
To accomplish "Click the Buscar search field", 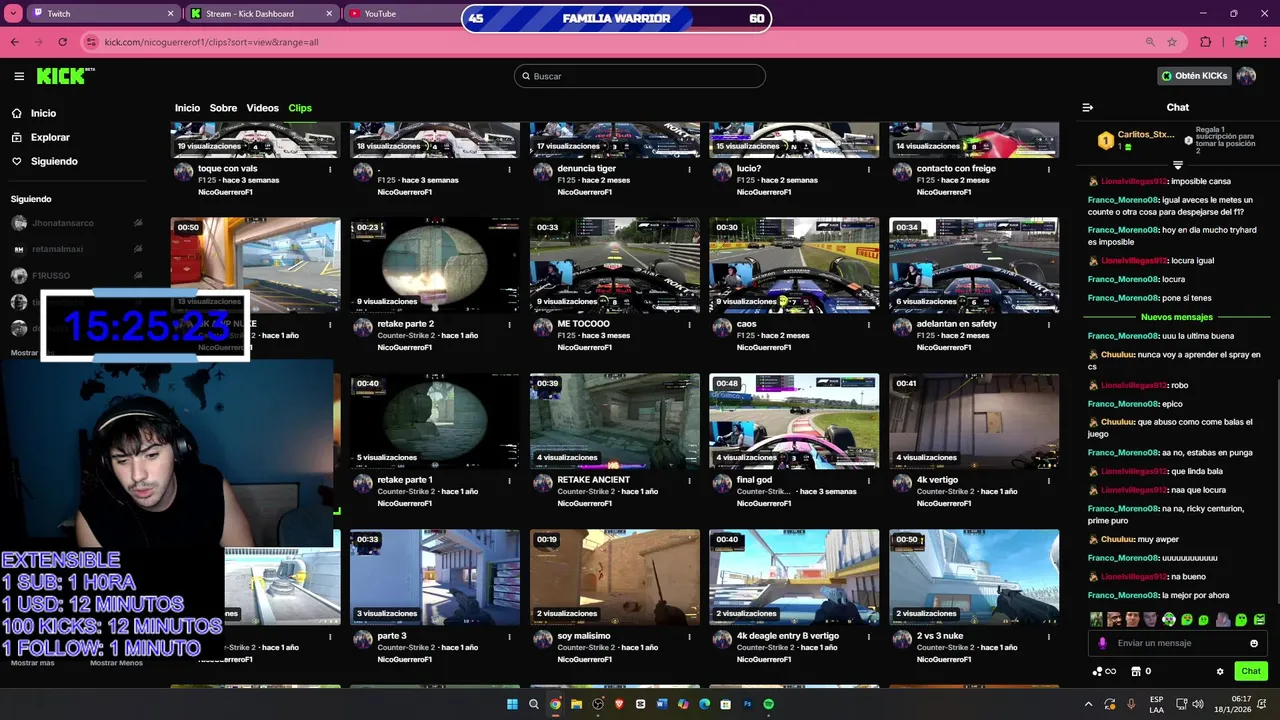I will click(x=640, y=76).
